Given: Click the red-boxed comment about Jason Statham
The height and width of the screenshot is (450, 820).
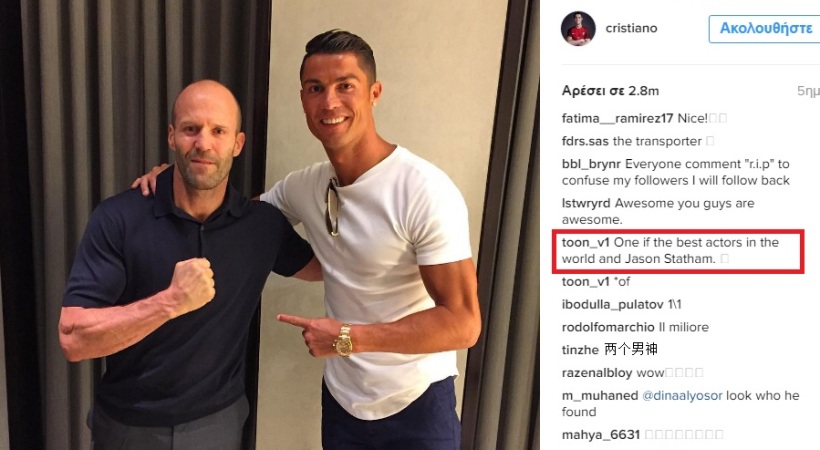Looking at the screenshot, I should [678, 251].
